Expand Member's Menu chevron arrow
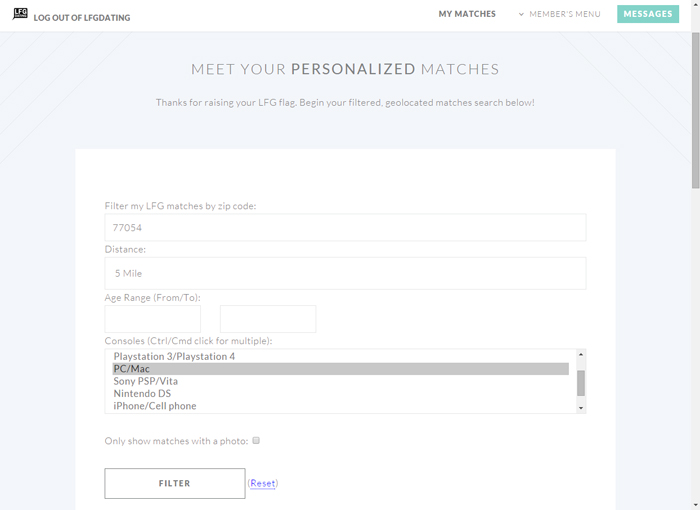This screenshot has width=700, height=510. point(521,14)
